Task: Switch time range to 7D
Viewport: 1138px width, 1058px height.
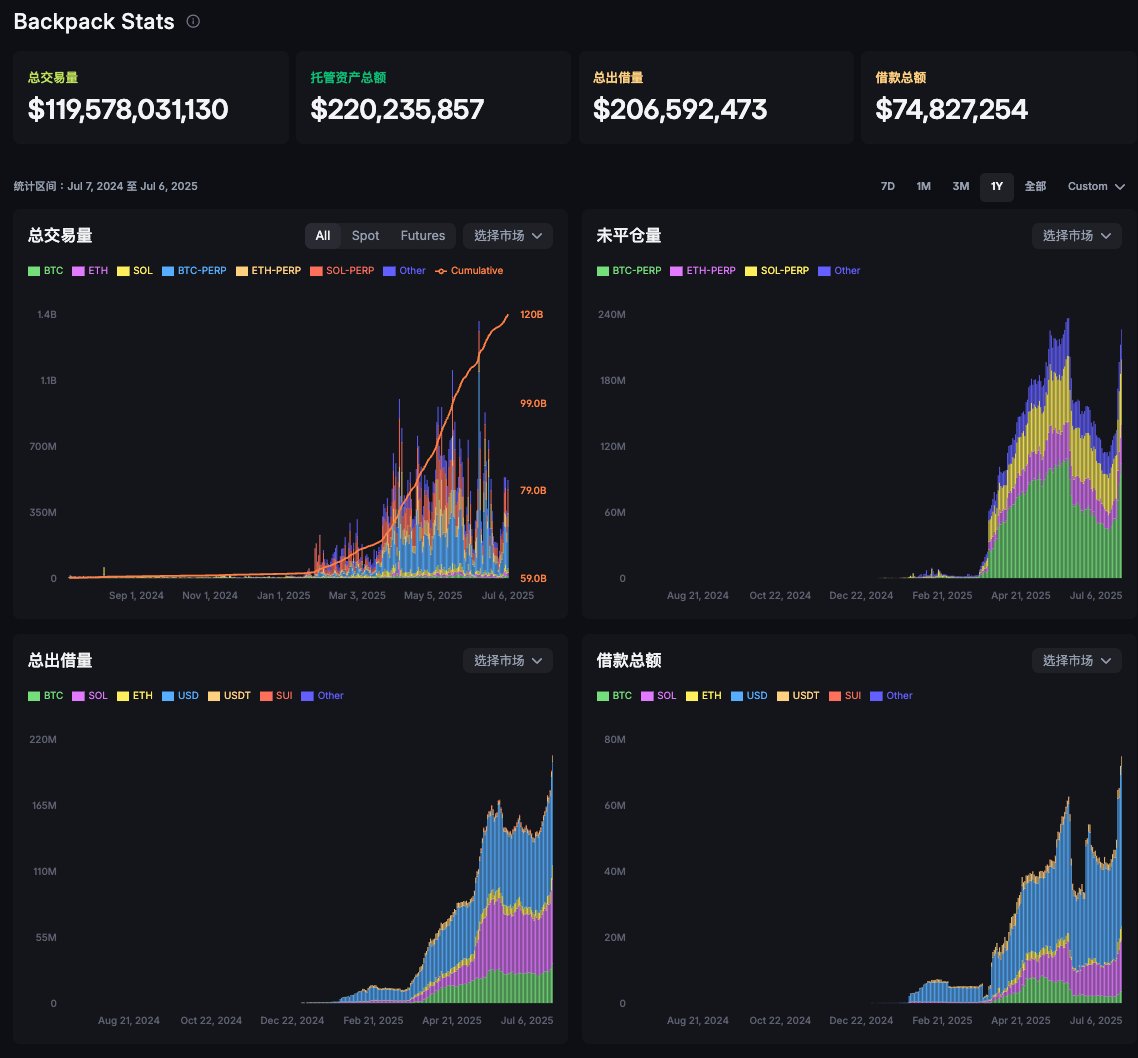Action: pyautogui.click(x=888, y=186)
